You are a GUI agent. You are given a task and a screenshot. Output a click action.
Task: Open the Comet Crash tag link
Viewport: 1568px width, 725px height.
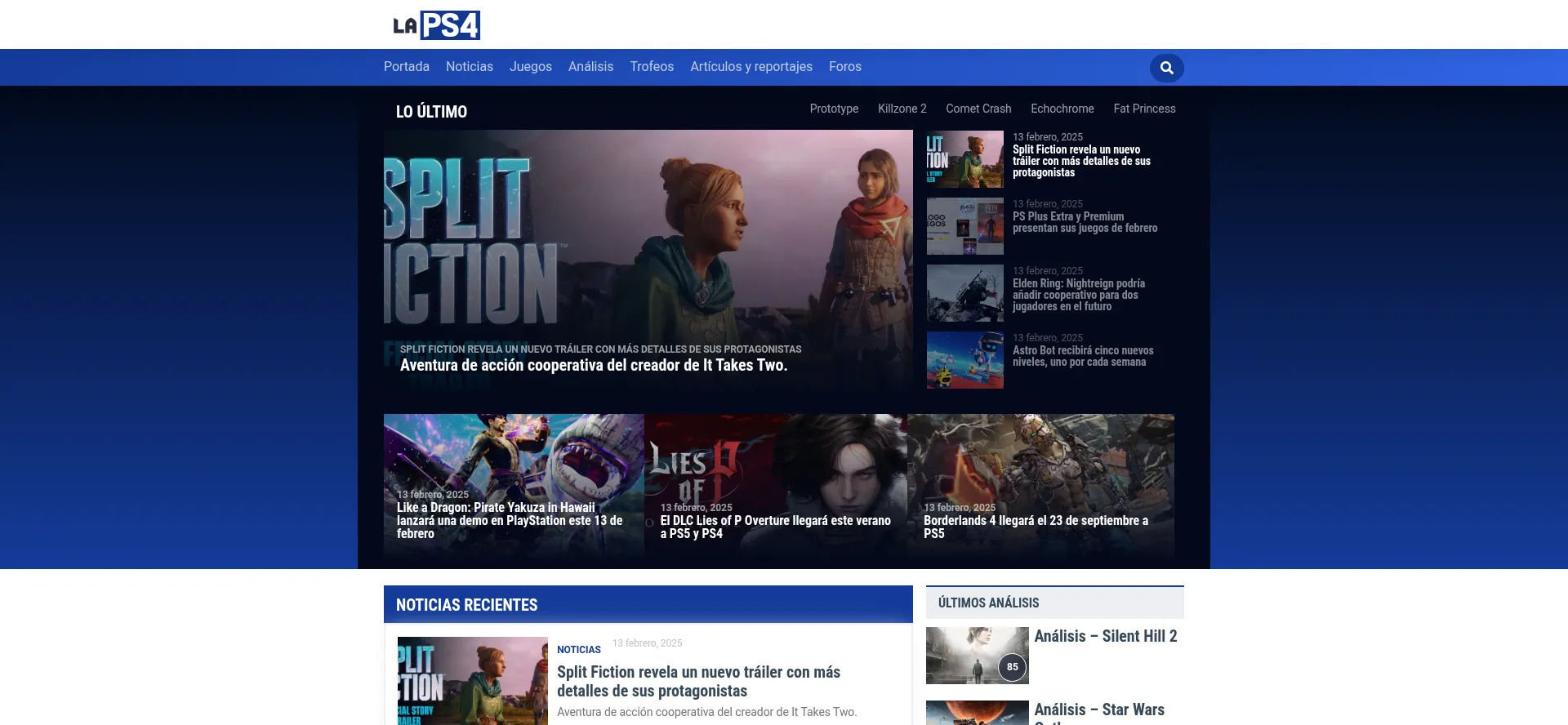click(978, 109)
